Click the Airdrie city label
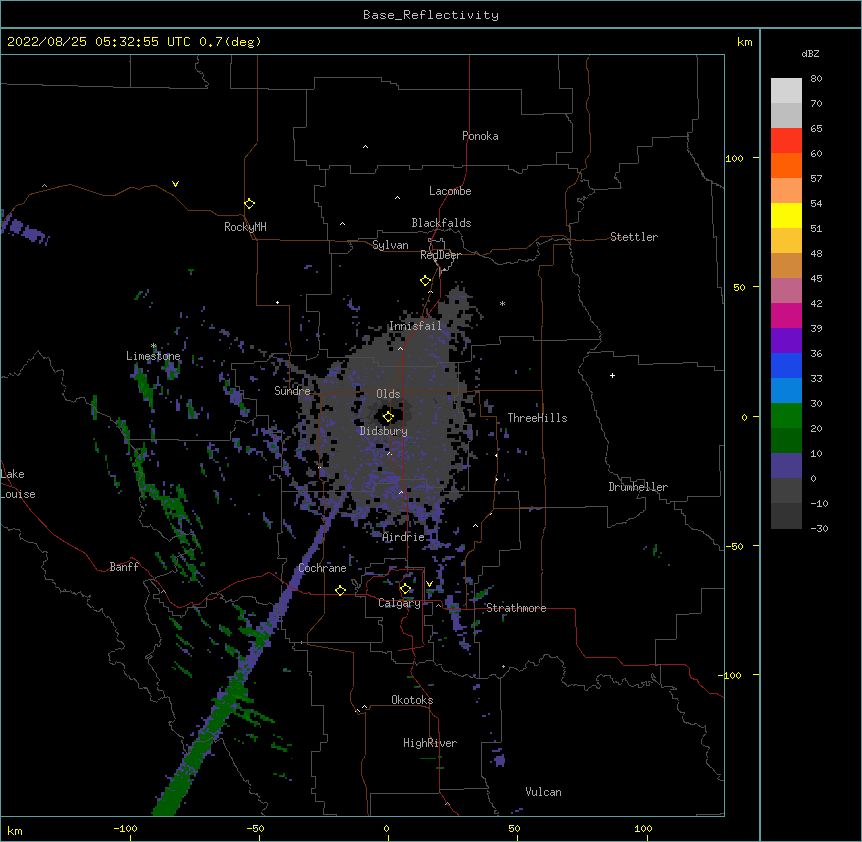The width and height of the screenshot is (862, 842). tap(403, 537)
